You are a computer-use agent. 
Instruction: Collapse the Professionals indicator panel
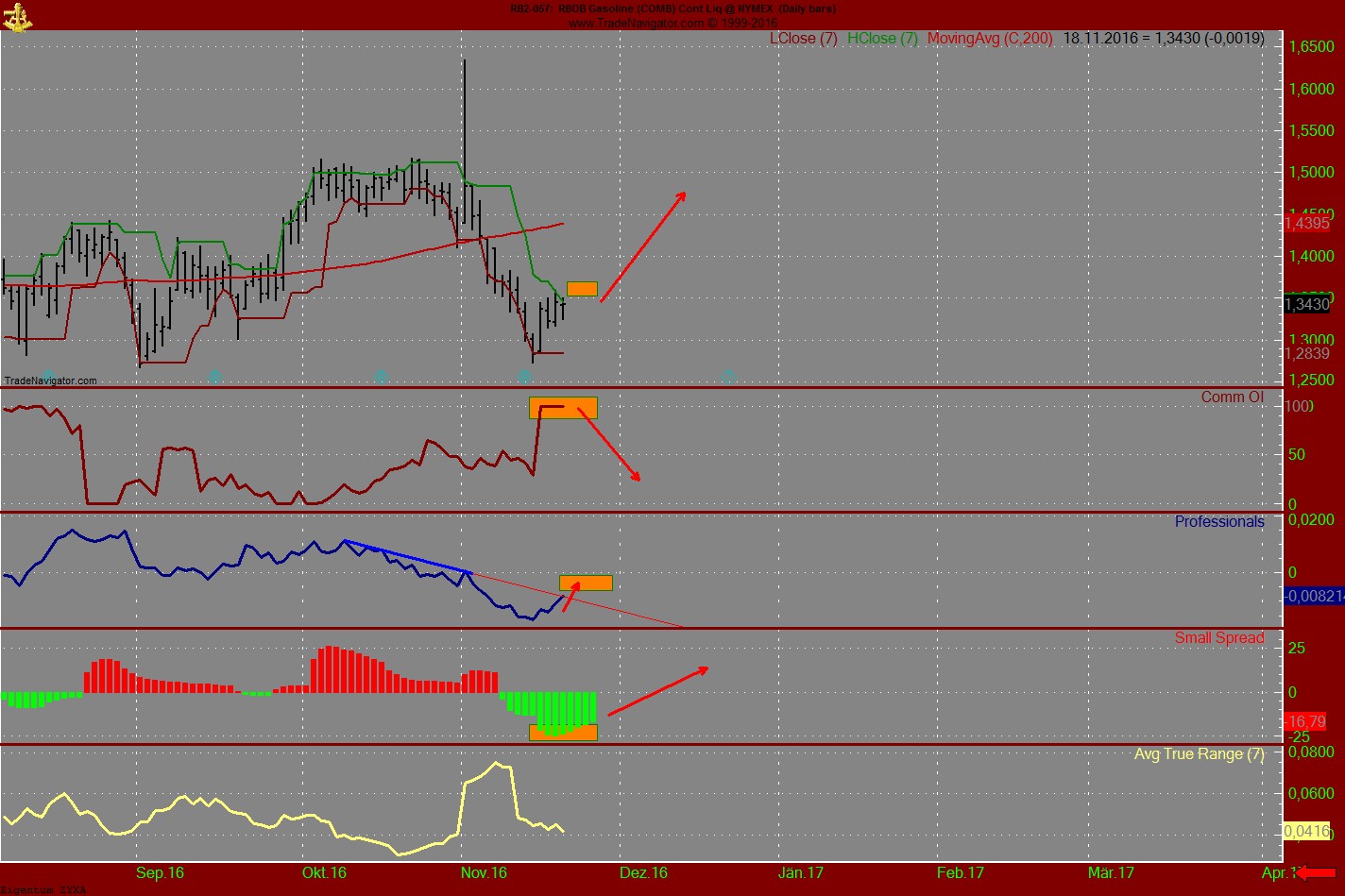pyautogui.click(x=1218, y=521)
